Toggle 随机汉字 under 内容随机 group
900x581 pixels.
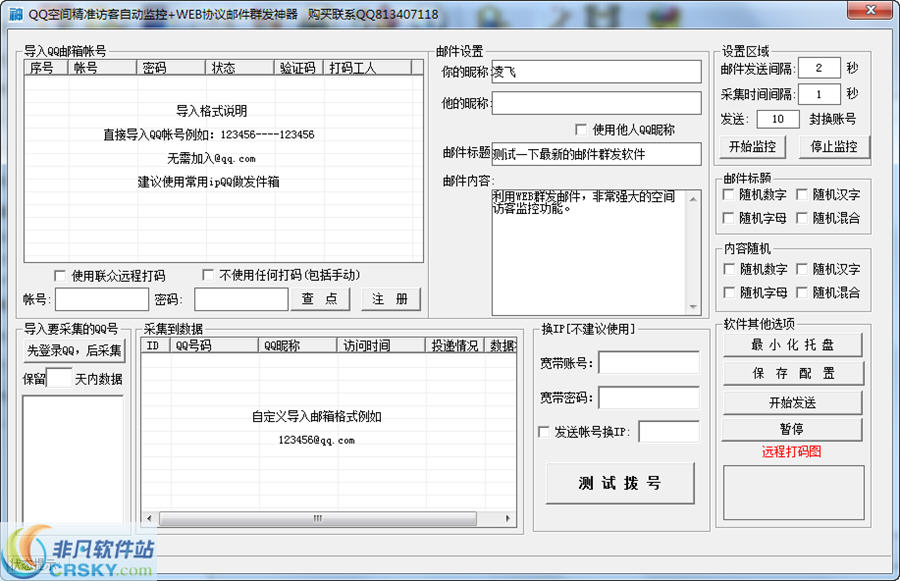(x=802, y=269)
